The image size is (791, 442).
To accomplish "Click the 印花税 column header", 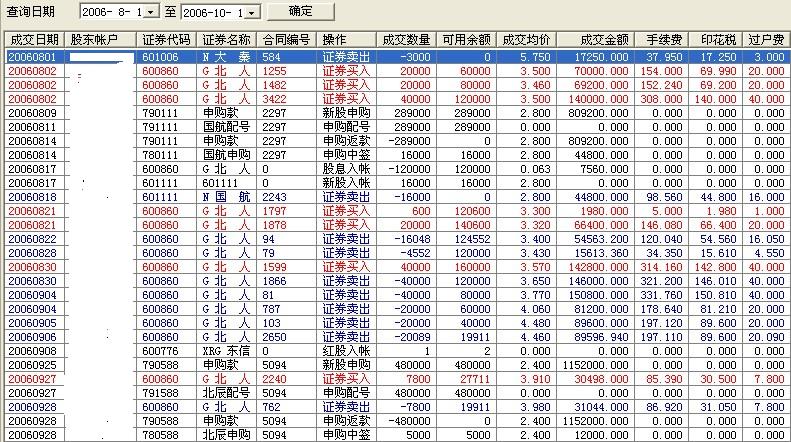I will click(x=718, y=39).
